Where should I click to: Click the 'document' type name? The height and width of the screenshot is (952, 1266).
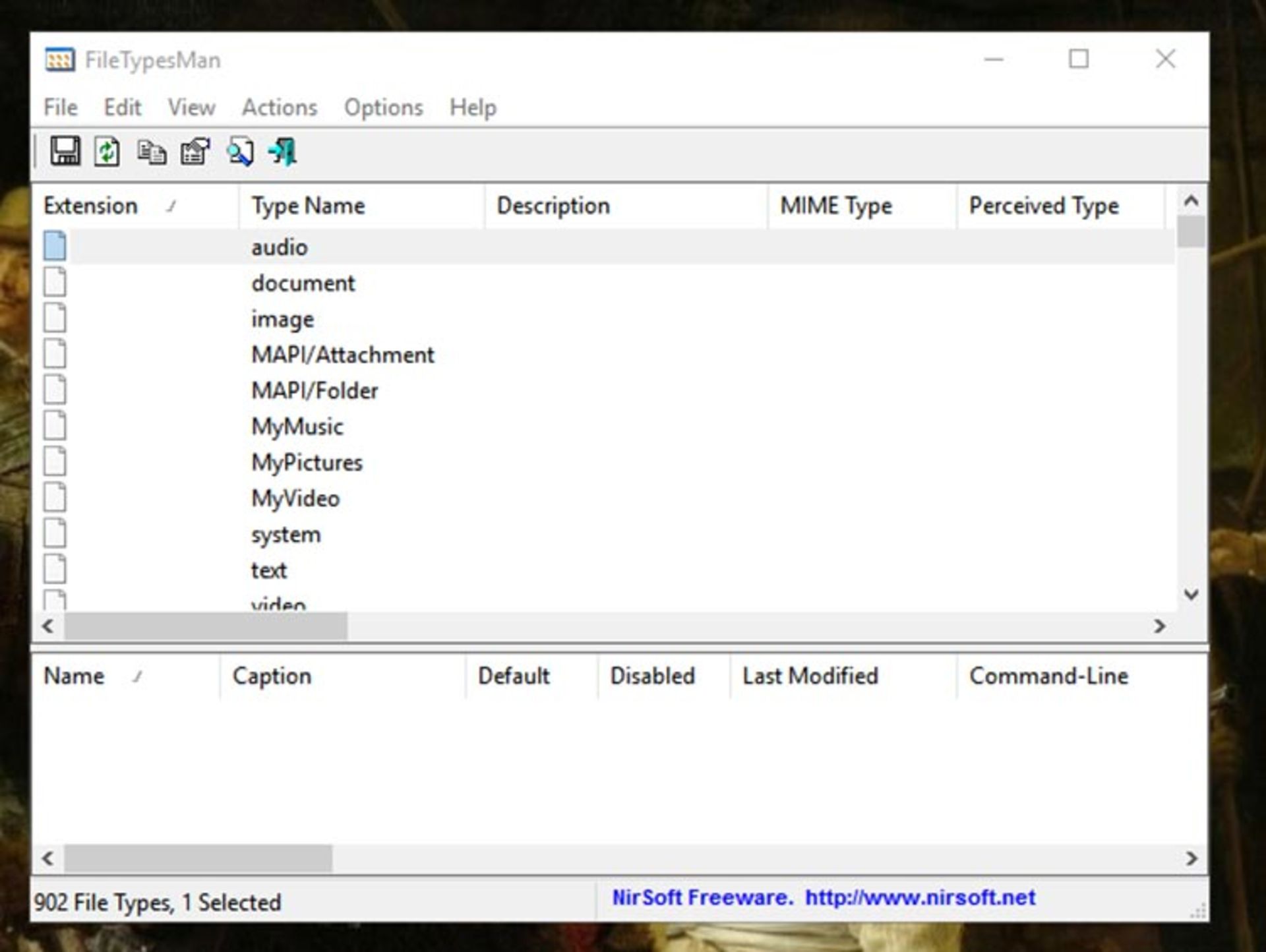coord(303,283)
